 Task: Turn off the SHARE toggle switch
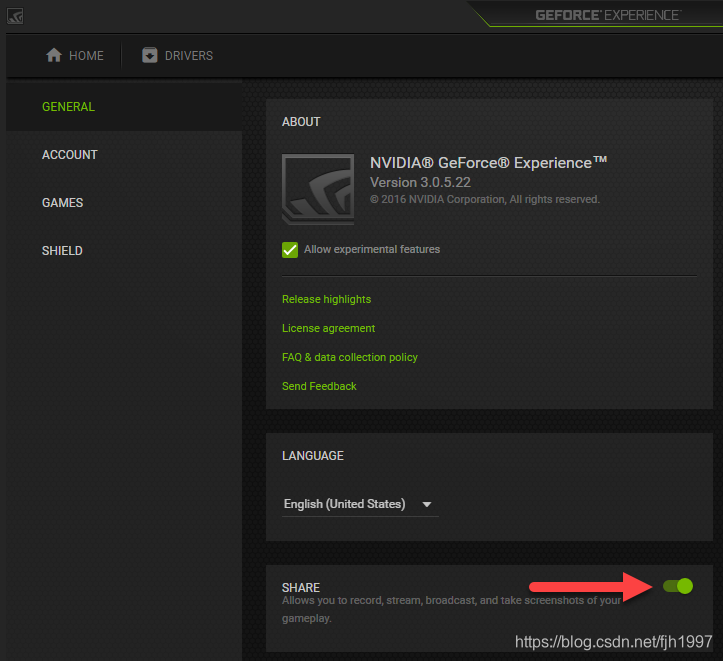pos(678,586)
